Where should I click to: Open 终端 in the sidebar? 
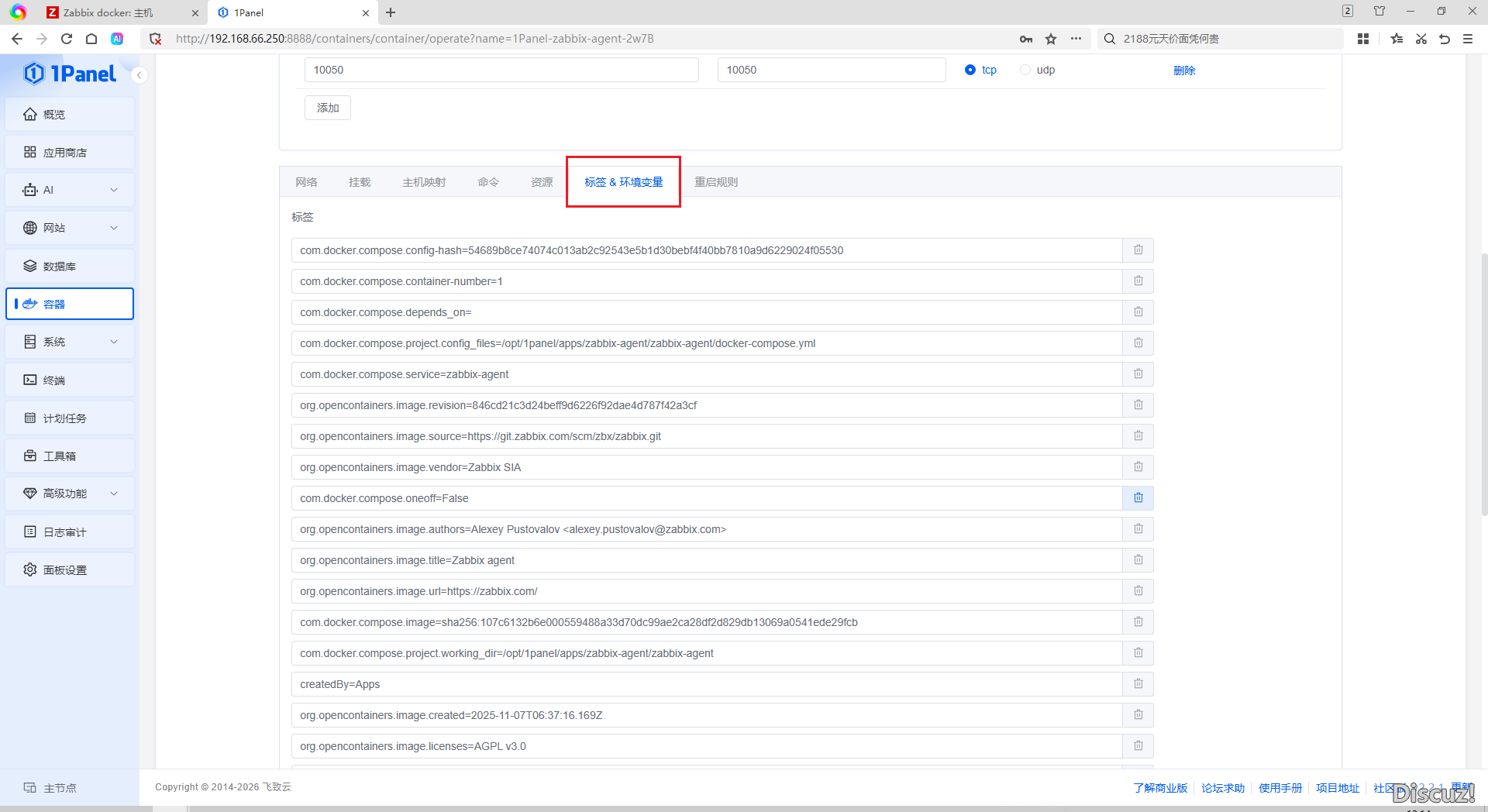70,380
